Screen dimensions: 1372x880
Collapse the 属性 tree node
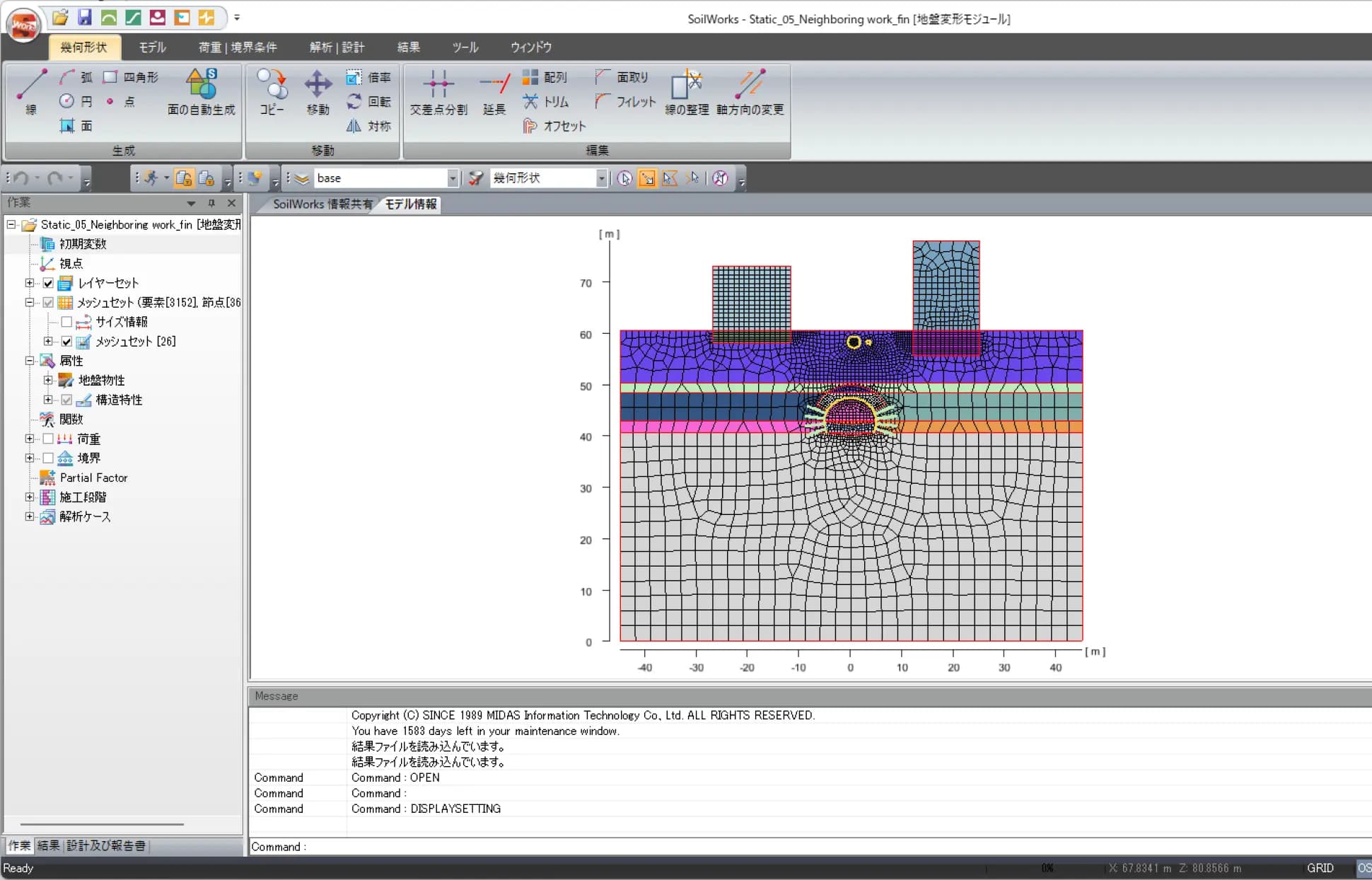(30, 361)
